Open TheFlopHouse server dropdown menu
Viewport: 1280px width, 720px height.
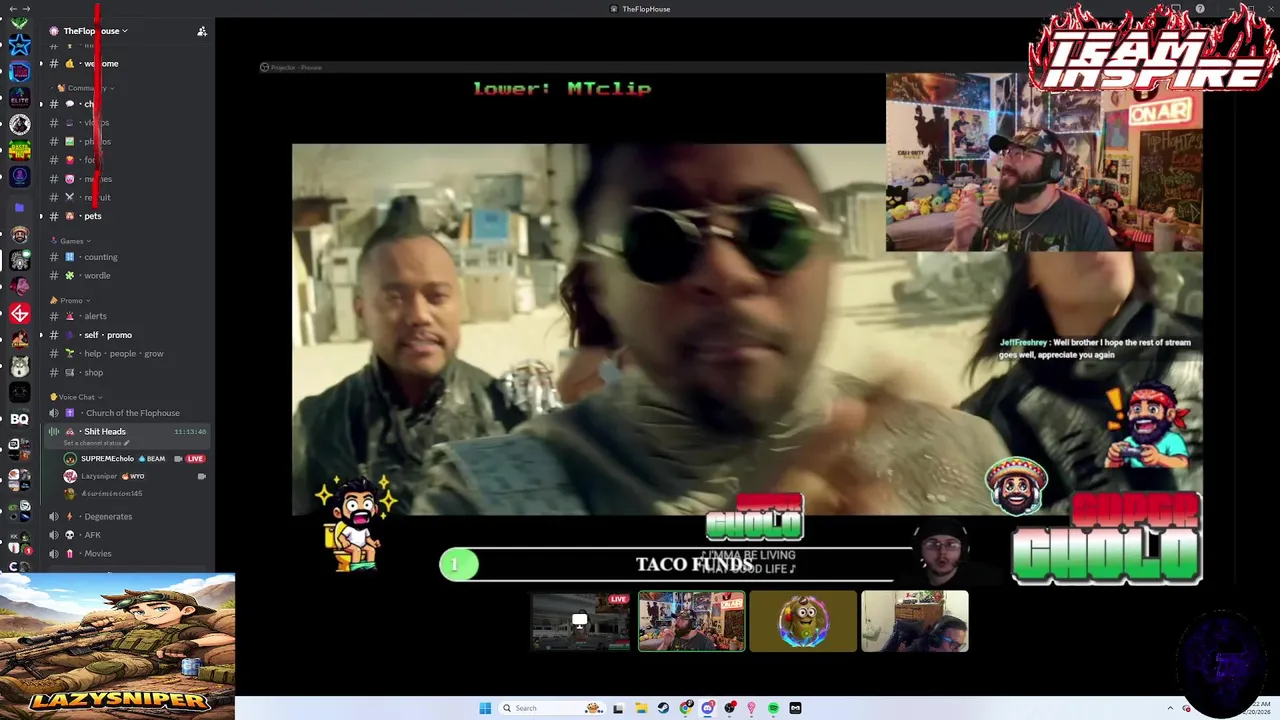[96, 31]
